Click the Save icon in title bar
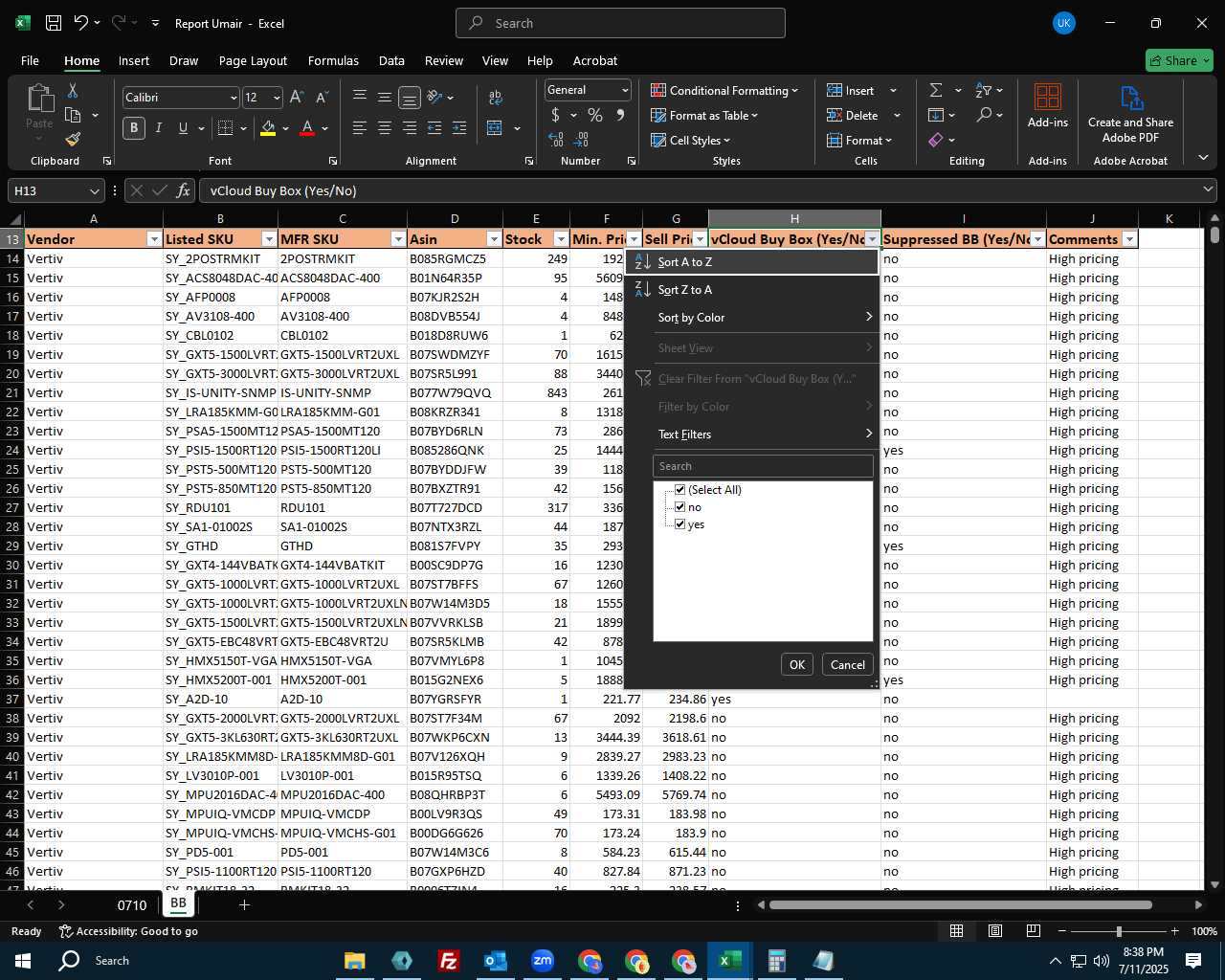The height and width of the screenshot is (980, 1225). click(x=54, y=23)
